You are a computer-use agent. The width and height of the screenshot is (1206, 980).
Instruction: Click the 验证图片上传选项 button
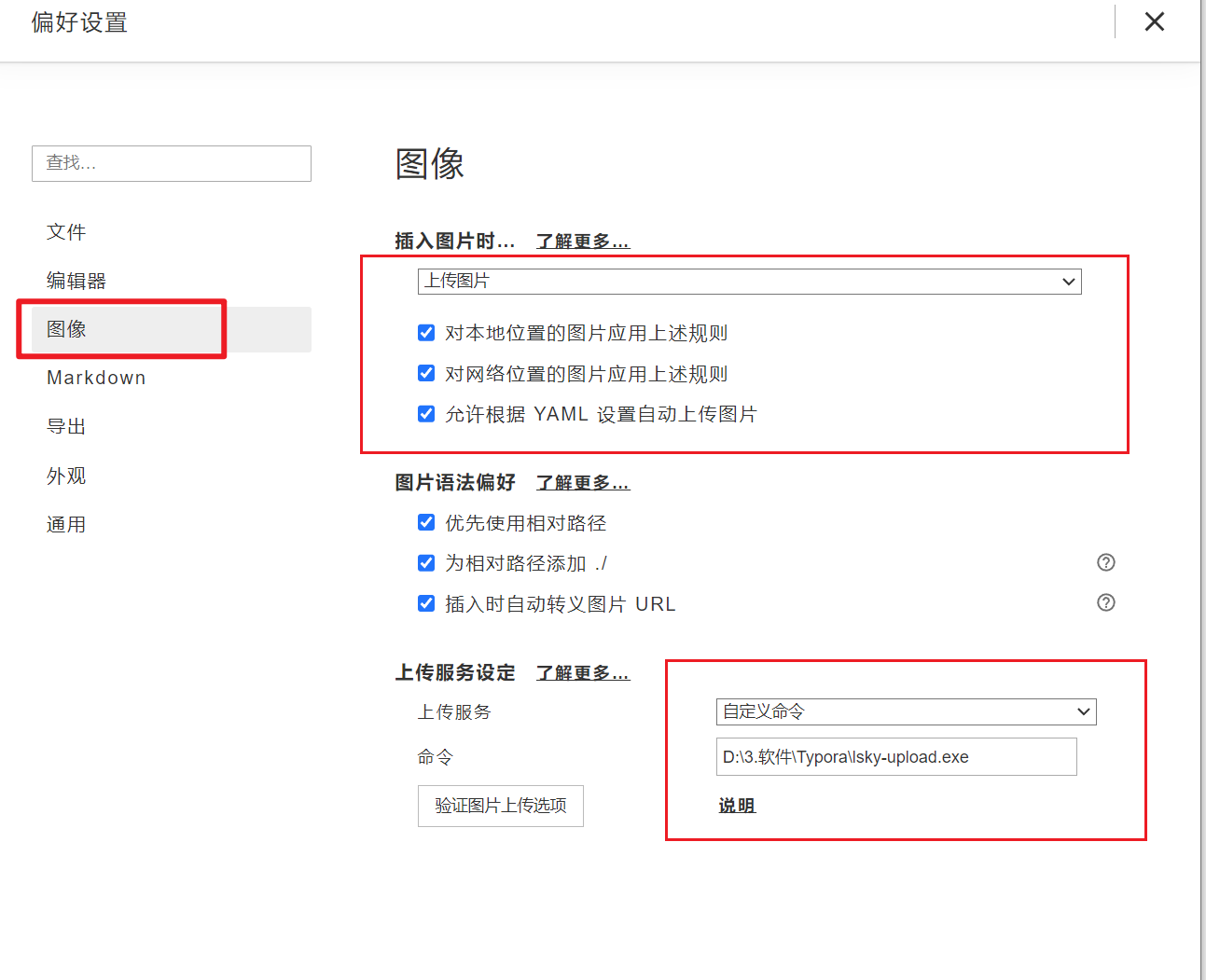tap(501, 806)
